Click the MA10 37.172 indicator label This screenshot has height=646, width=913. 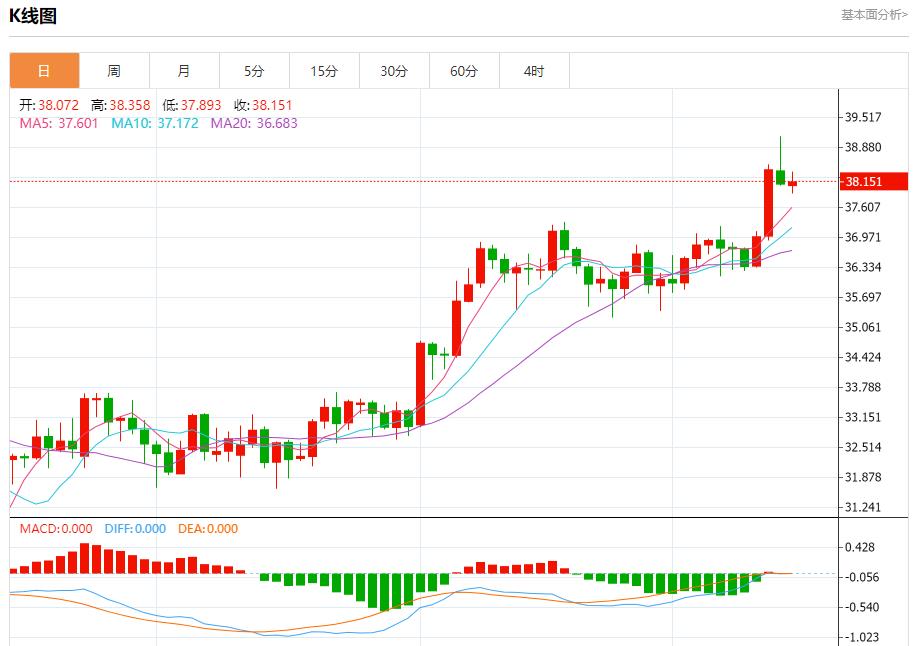pos(154,123)
